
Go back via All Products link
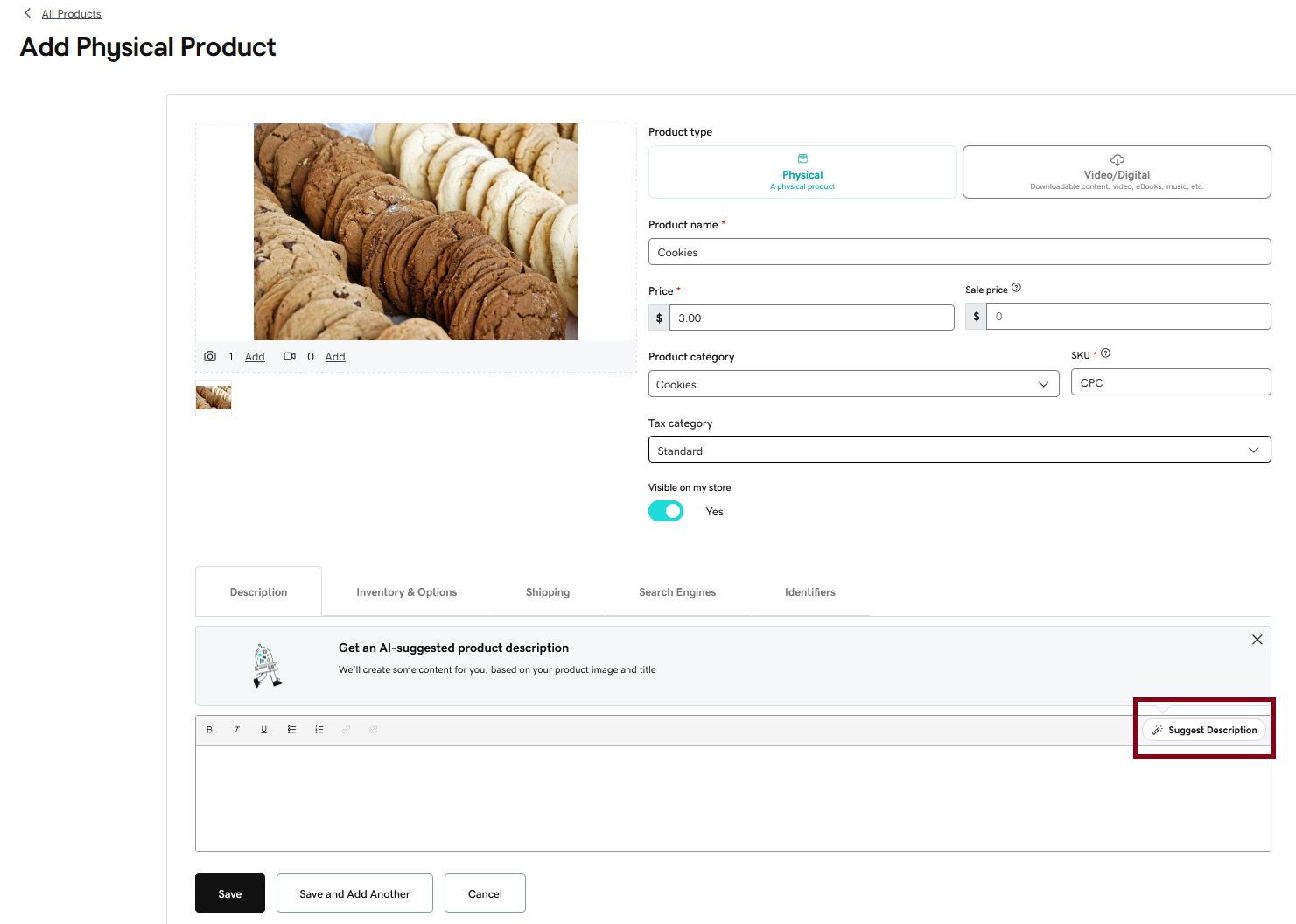click(x=71, y=14)
